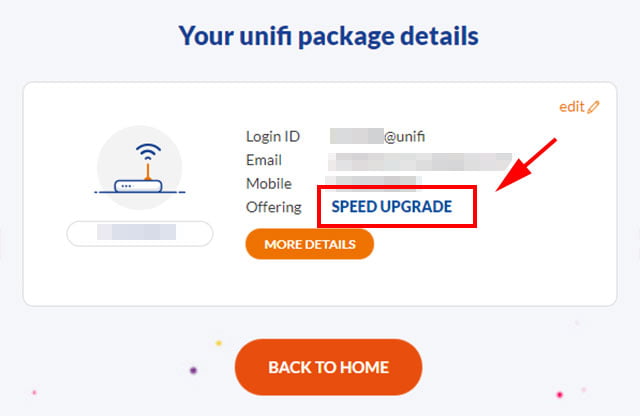Click the Offering label
This screenshot has width=640, height=416.
(x=273, y=207)
